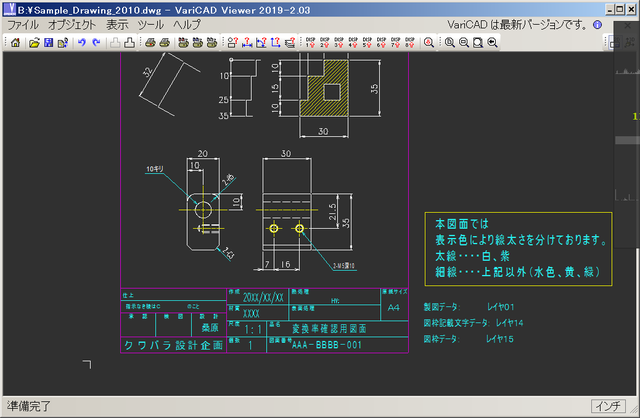
Task: Click the blue info icon beside version message
Action: [598, 25]
